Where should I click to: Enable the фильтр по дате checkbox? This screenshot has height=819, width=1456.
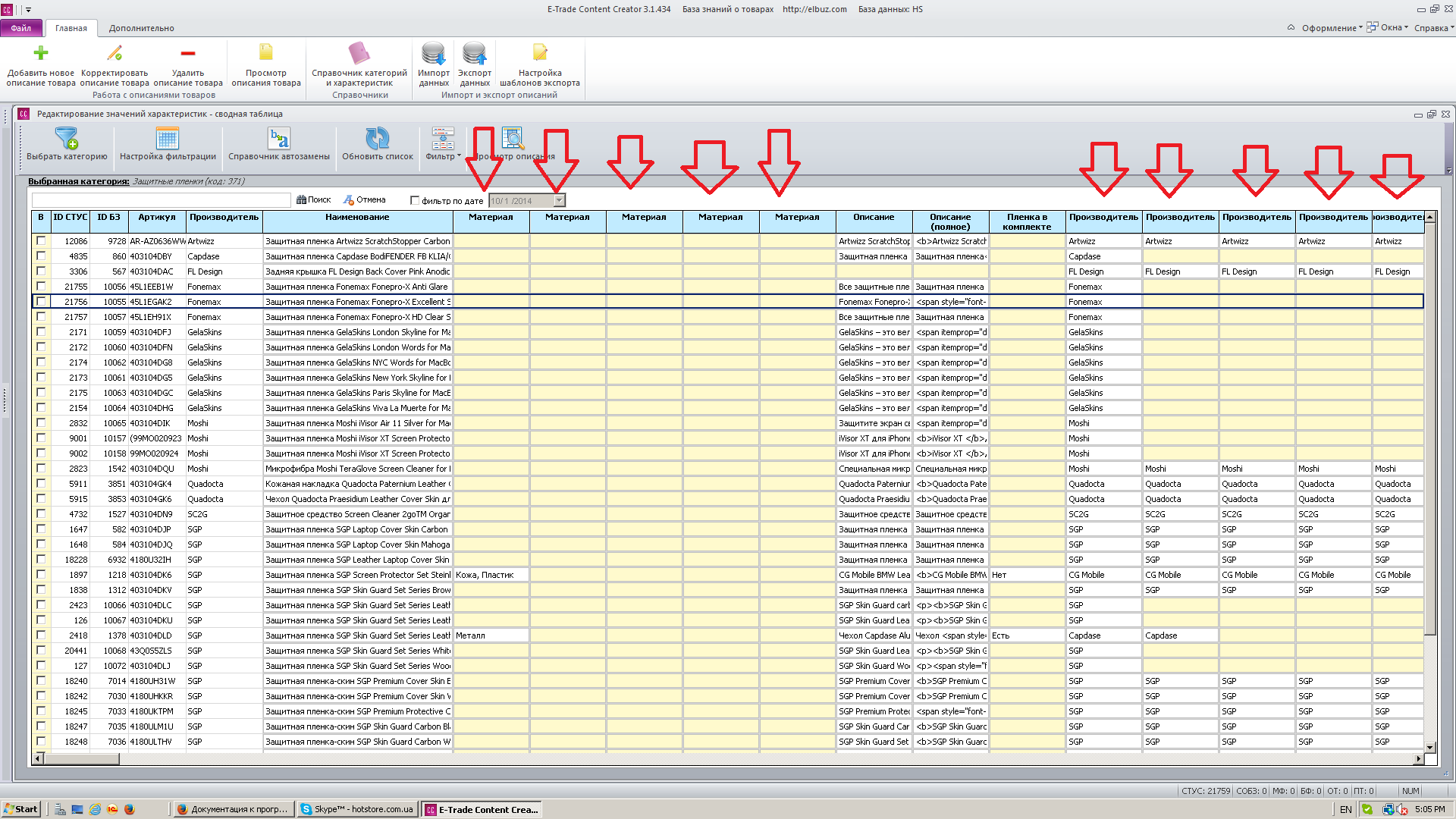pos(415,200)
